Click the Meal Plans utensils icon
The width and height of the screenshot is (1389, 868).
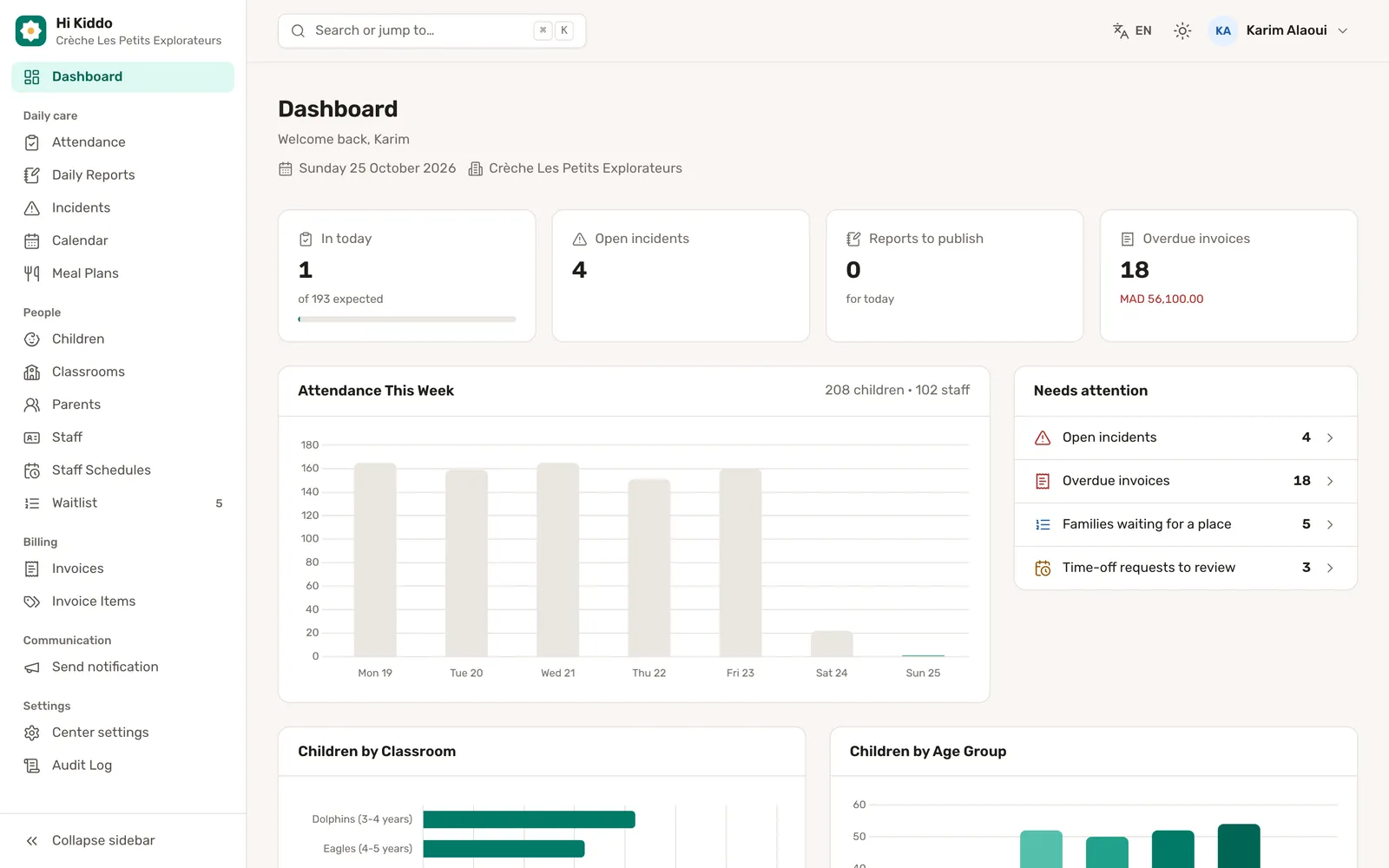click(32, 273)
